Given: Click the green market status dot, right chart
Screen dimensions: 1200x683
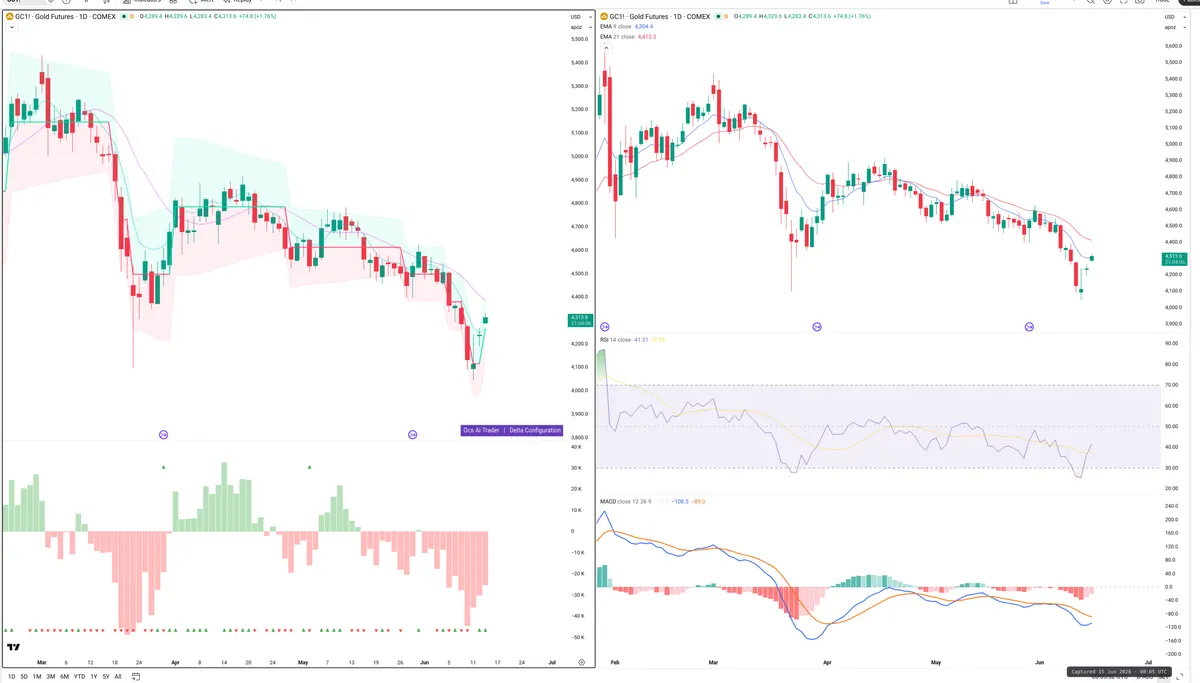Looking at the screenshot, I should click(x=716, y=17).
